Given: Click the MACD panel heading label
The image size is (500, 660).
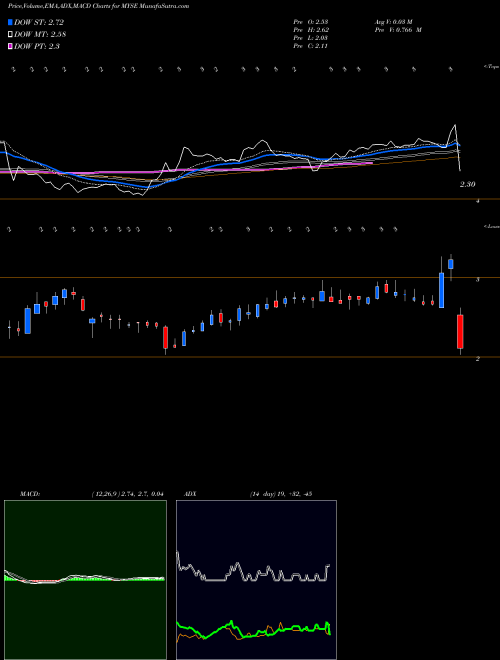Looking at the screenshot, I should point(30,494).
